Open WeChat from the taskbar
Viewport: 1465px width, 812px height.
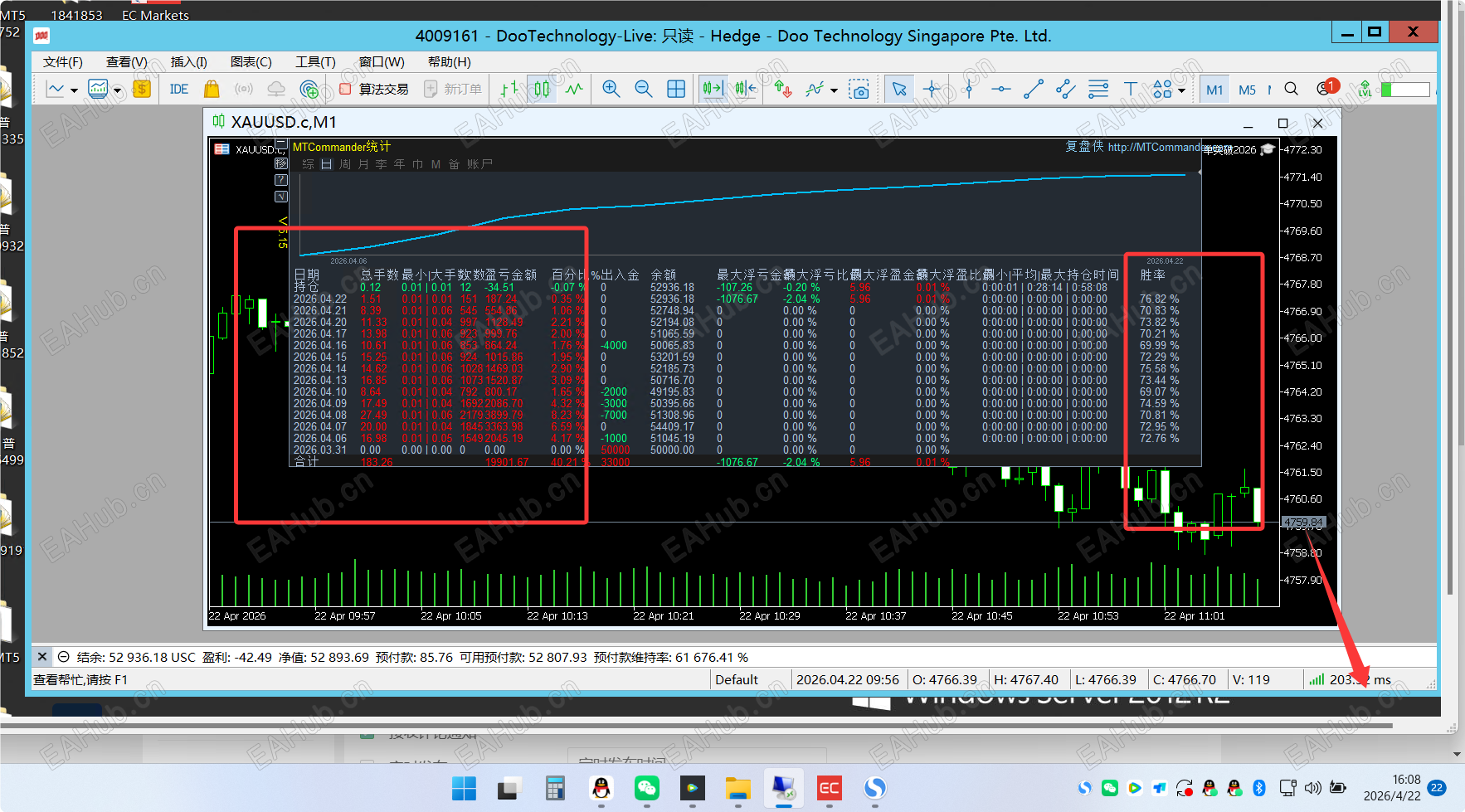coord(647,788)
